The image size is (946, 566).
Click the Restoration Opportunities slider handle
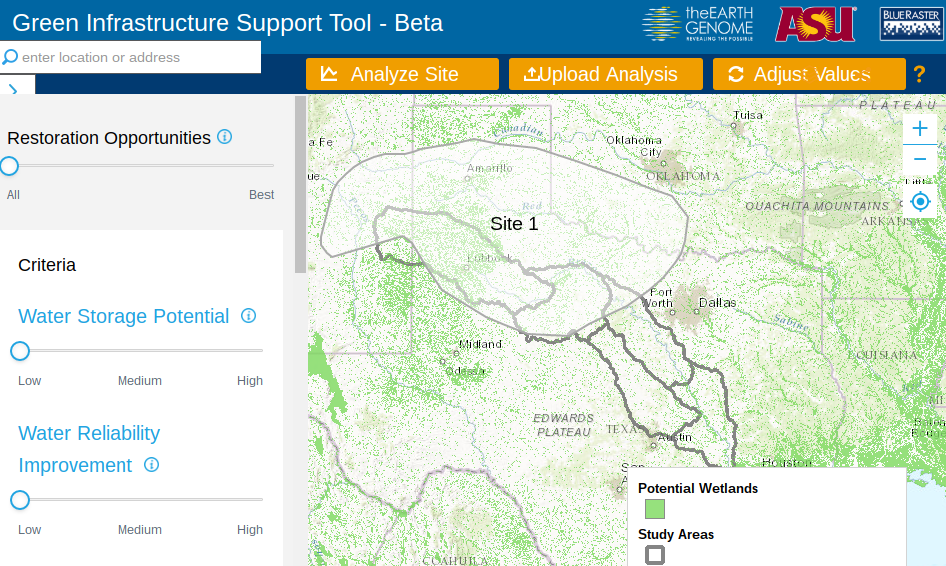[x=10, y=165]
